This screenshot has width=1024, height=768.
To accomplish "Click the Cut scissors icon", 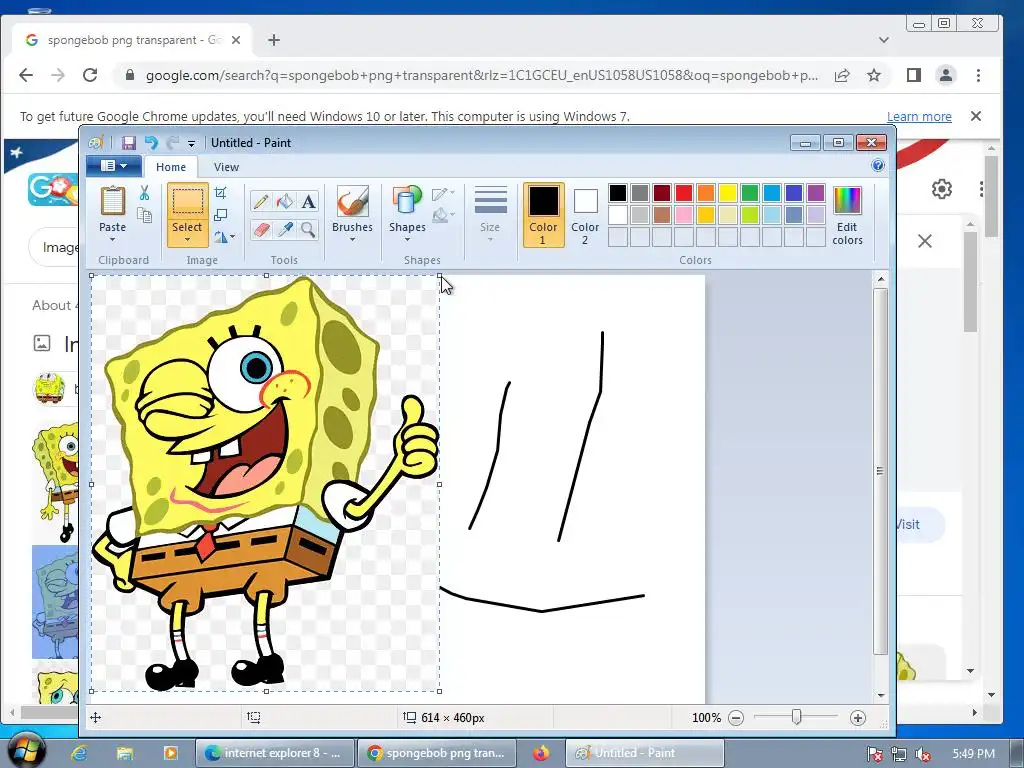I will click(144, 193).
